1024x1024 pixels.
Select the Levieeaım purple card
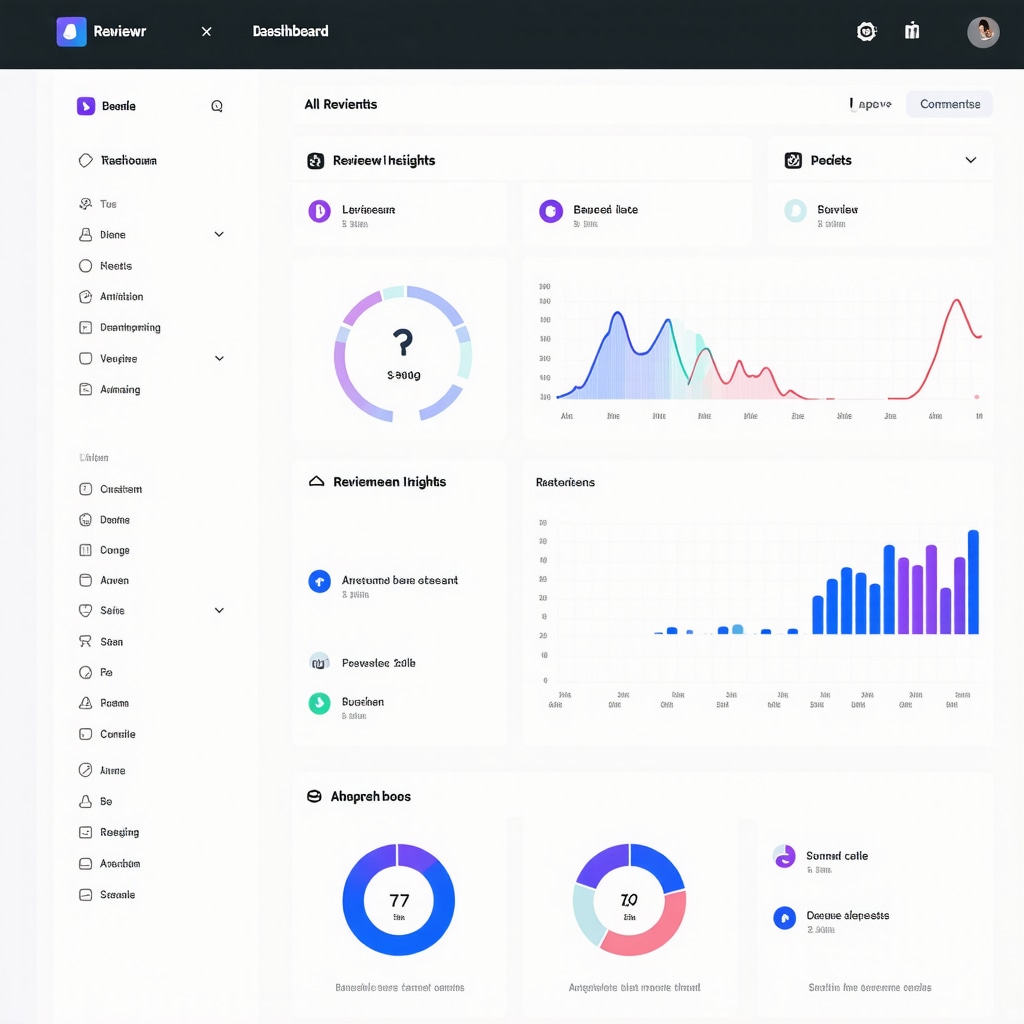(x=399, y=215)
